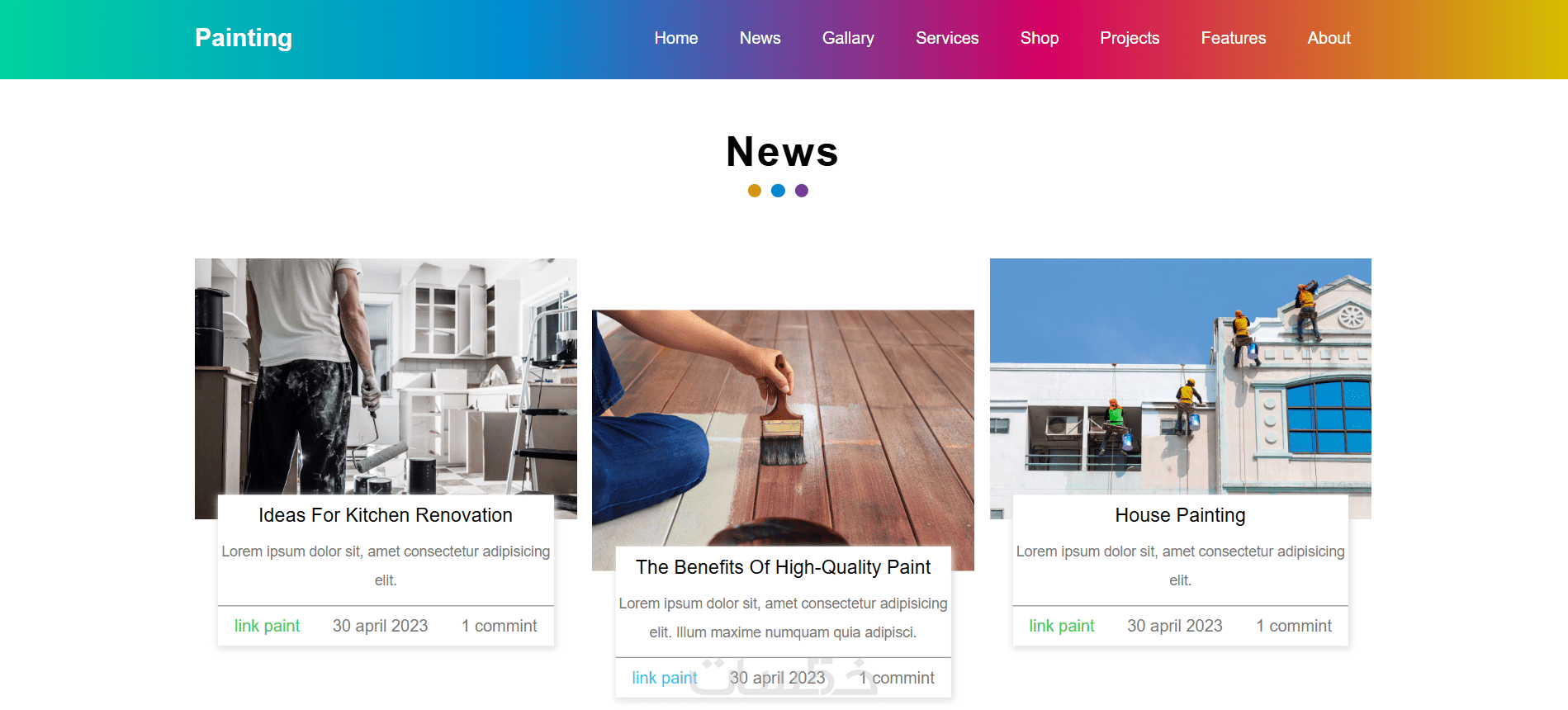Click the orange dot under News heading

[x=755, y=191]
